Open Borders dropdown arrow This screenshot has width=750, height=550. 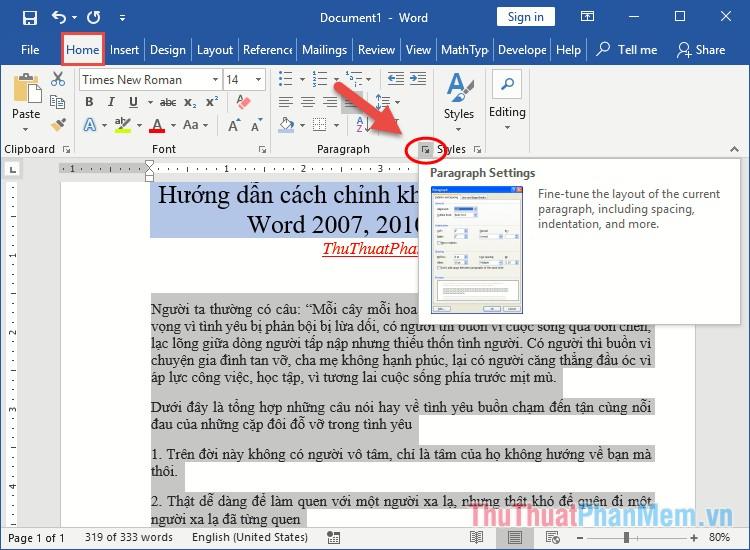337,126
